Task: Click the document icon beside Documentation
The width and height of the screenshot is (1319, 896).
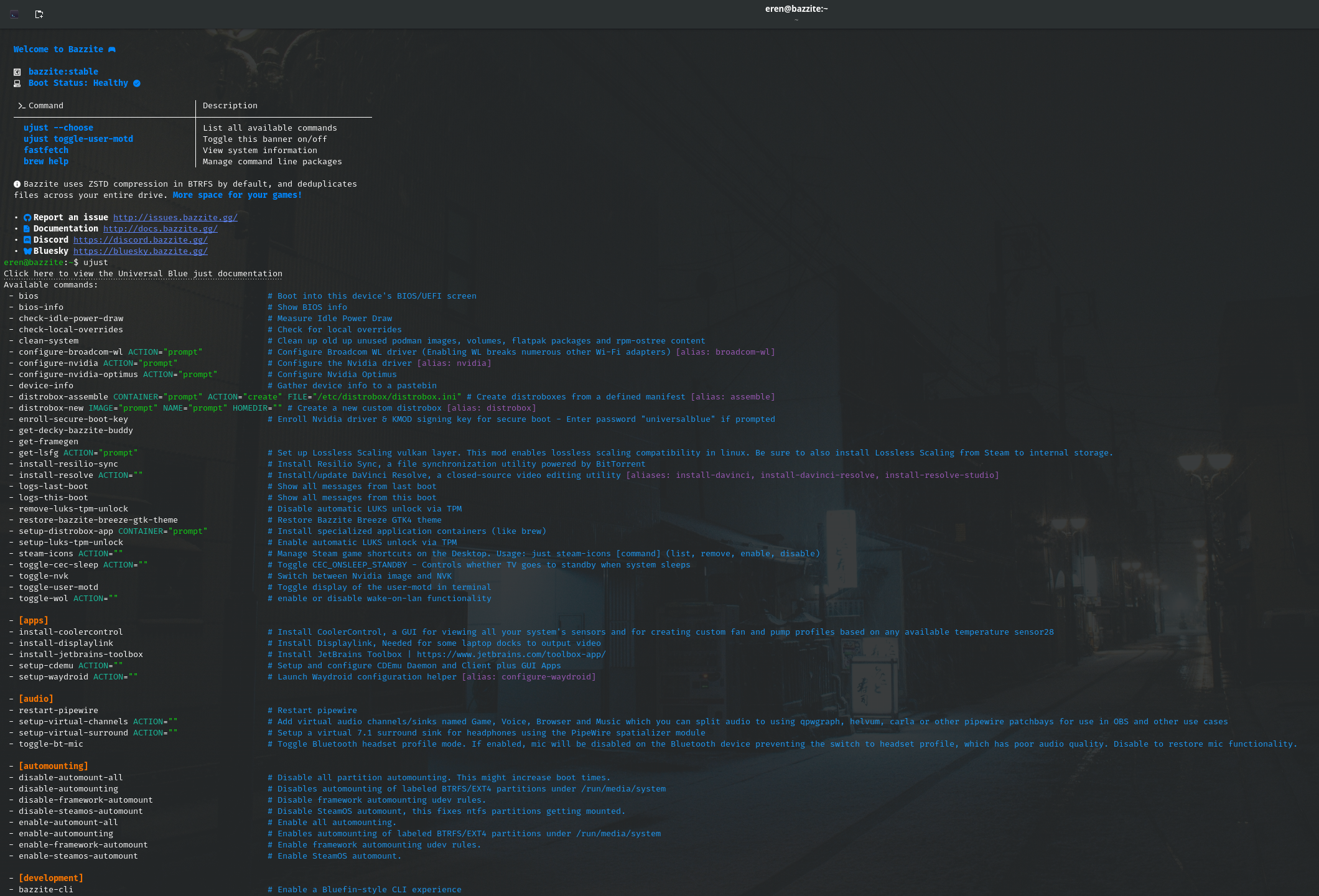Action: (x=27, y=229)
